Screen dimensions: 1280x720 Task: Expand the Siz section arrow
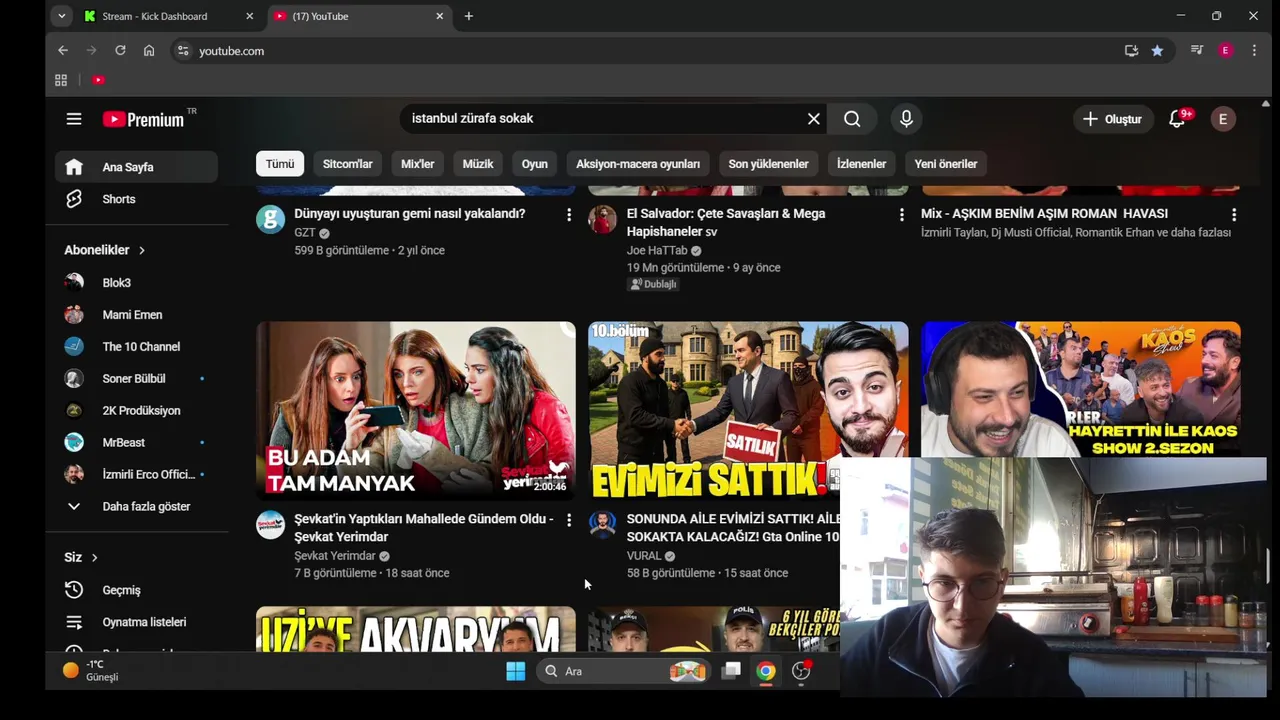[95, 557]
